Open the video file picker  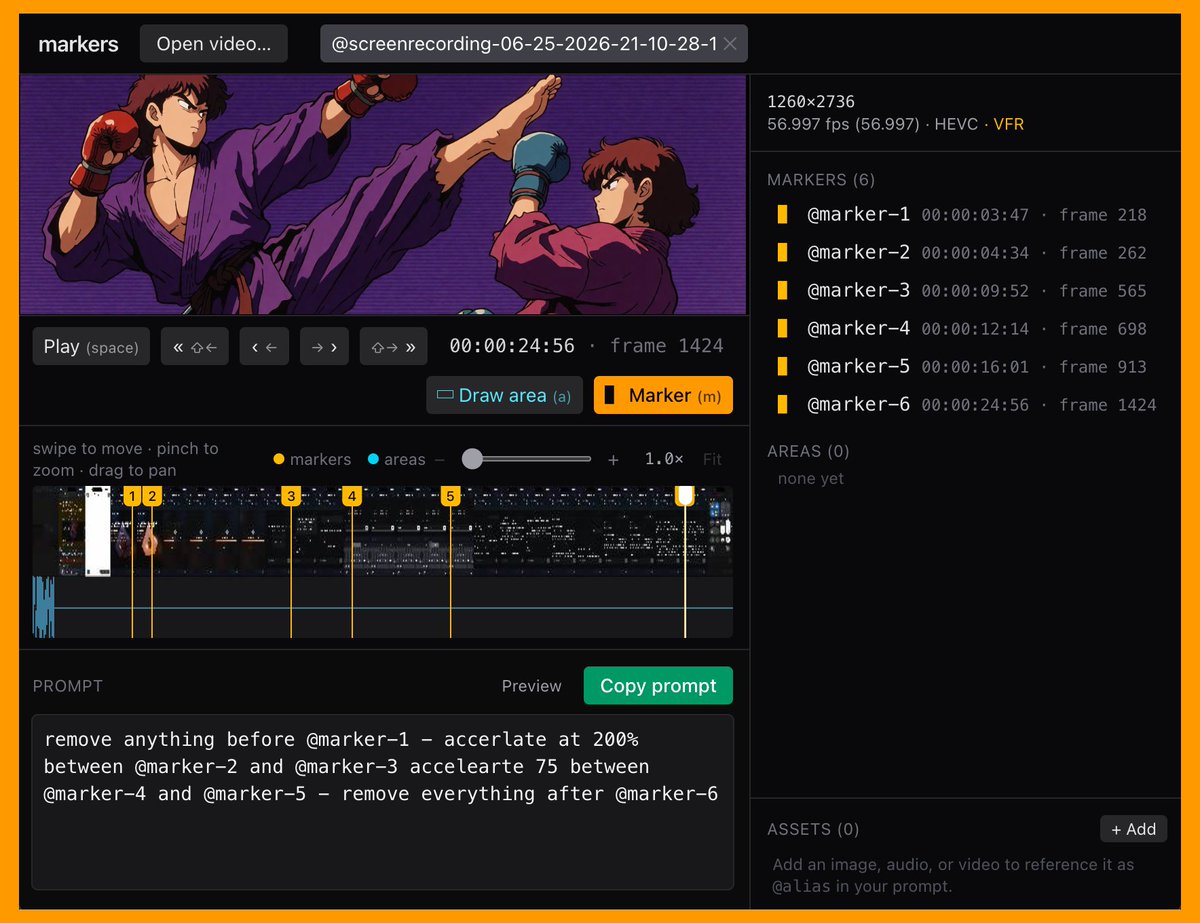point(214,44)
